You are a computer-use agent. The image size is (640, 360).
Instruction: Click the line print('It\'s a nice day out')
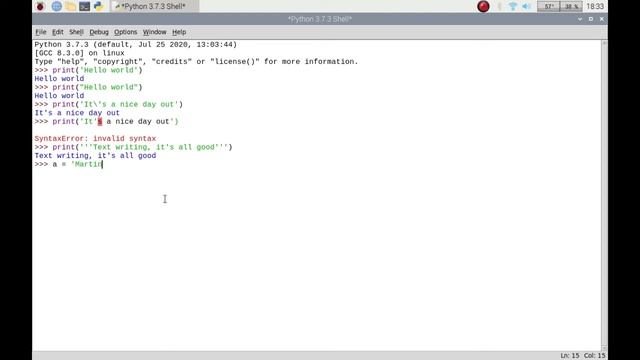coord(109,104)
